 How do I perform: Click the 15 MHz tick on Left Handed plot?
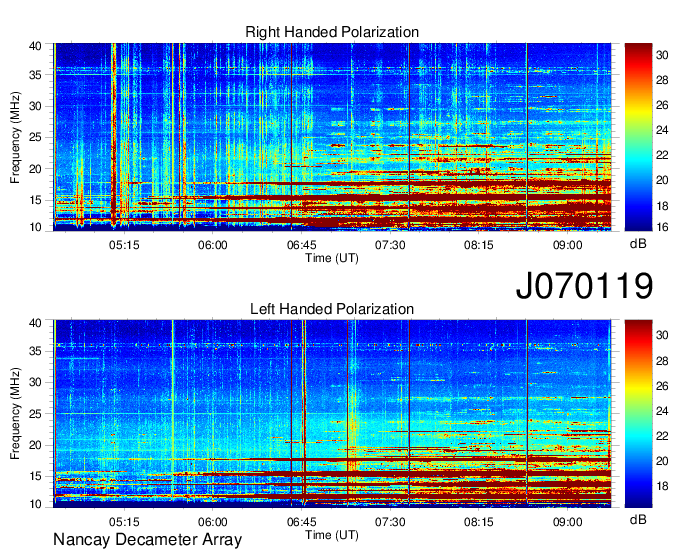point(35,477)
